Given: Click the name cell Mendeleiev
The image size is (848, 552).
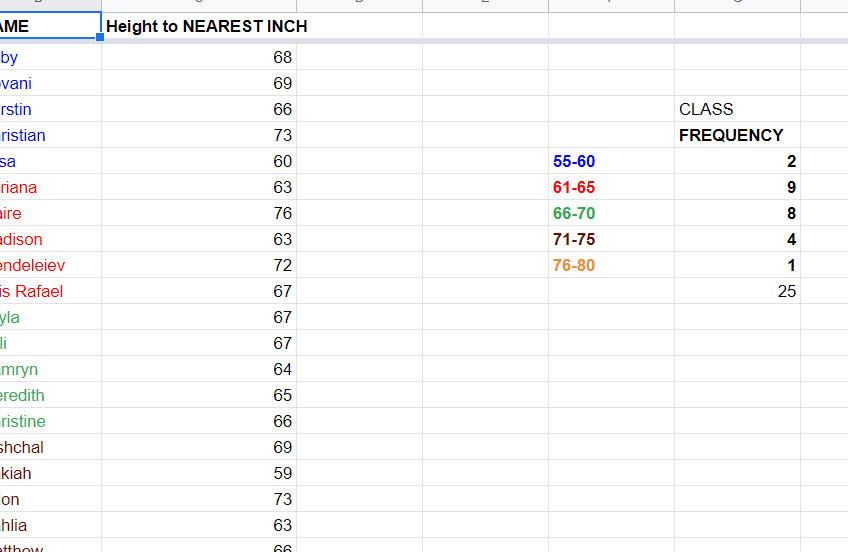Looking at the screenshot, I should pyautogui.click(x=50, y=265).
